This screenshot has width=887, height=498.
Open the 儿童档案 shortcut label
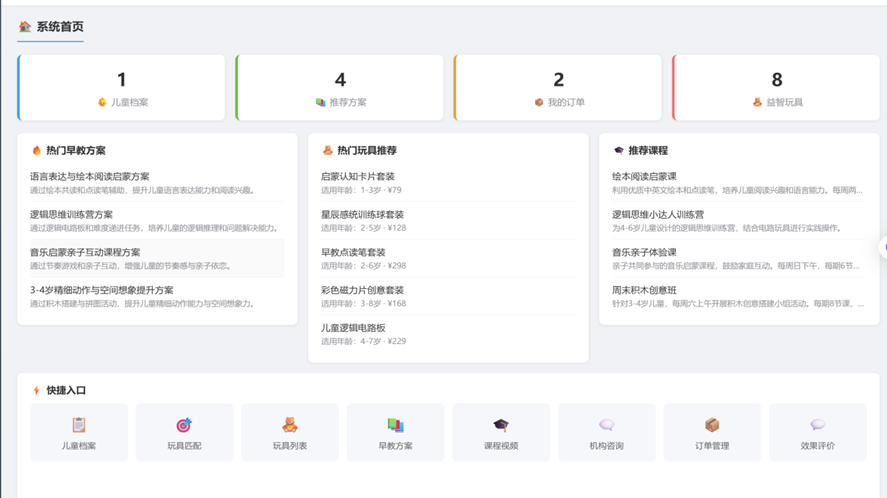click(x=79, y=446)
